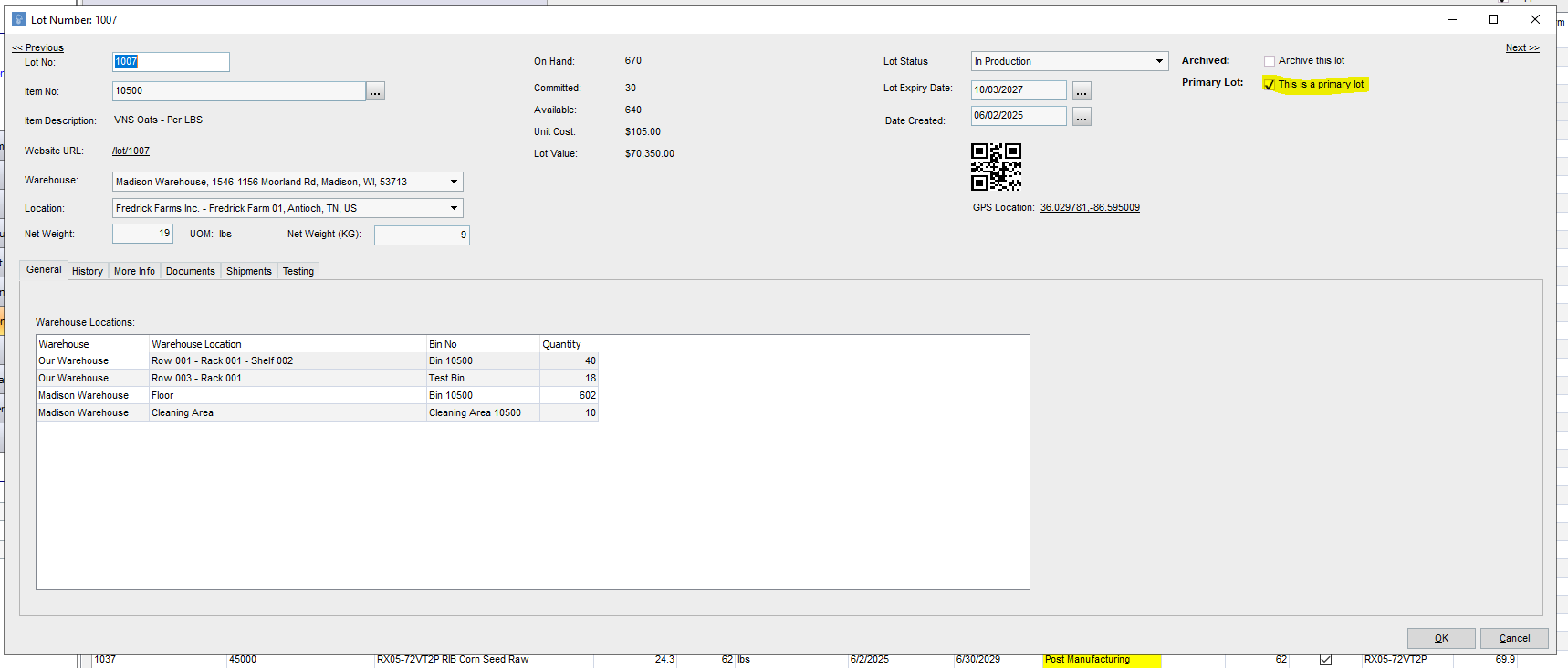Screen dimensions: 1568x668
Task: Click the Cancel button
Action: [1514, 638]
